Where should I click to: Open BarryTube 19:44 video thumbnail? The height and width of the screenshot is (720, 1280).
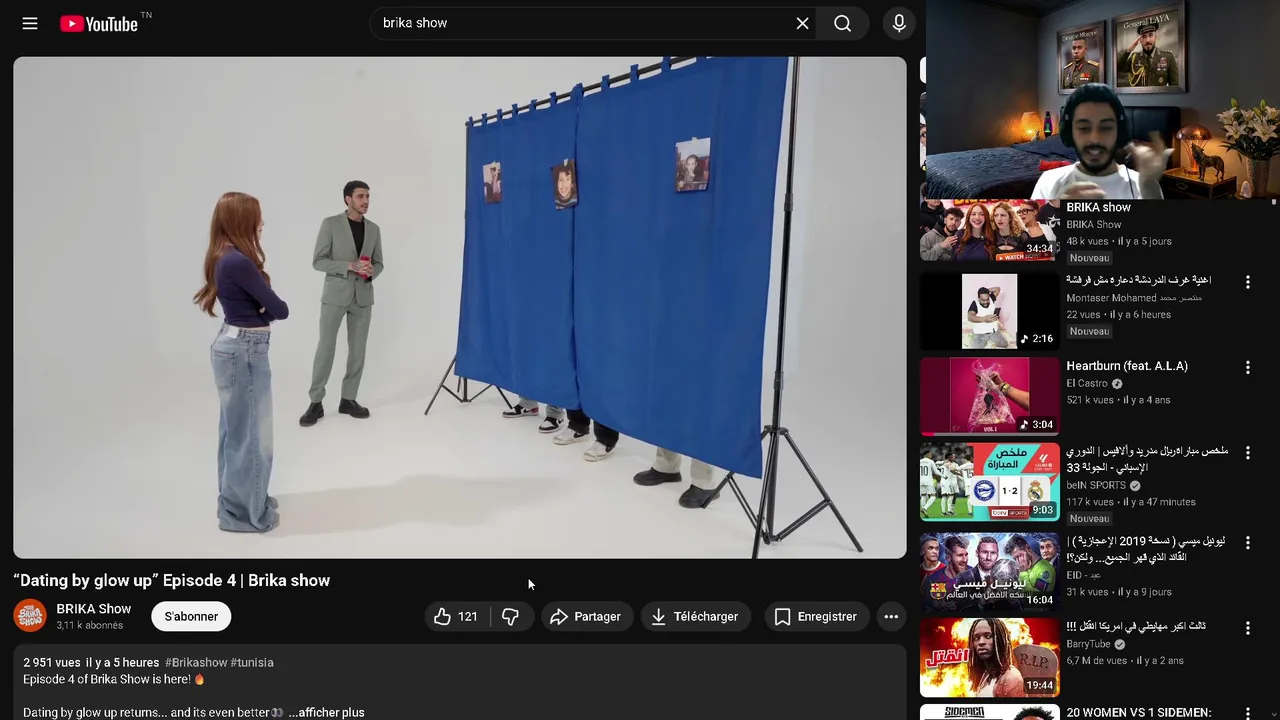point(989,657)
